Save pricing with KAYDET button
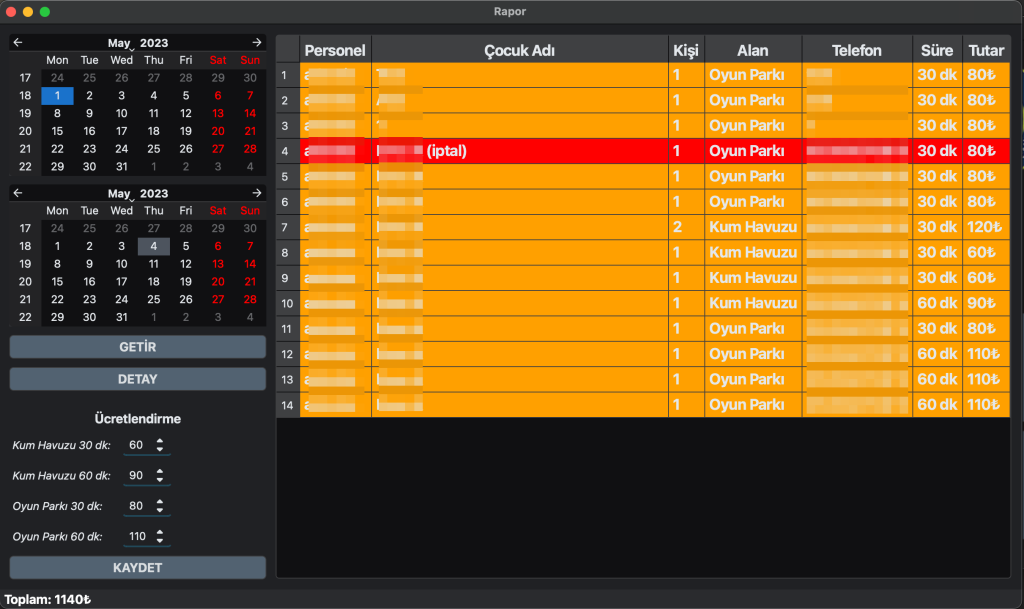Image resolution: width=1024 pixels, height=609 pixels. point(138,568)
